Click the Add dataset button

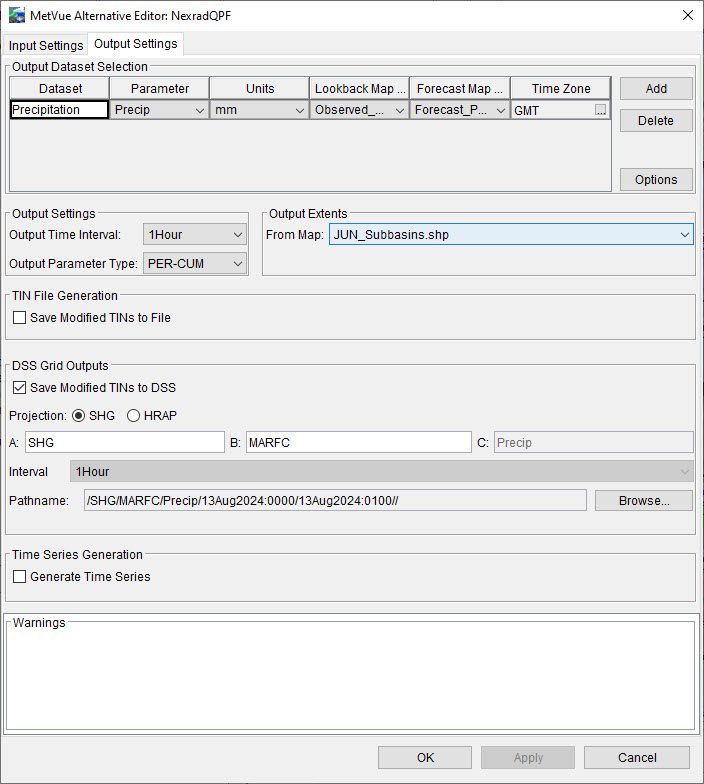(656, 88)
